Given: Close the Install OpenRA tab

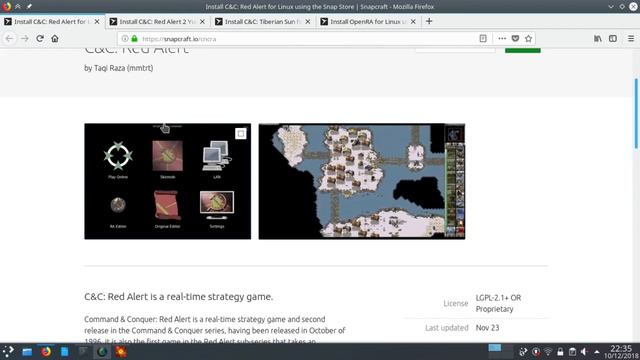Looking at the screenshot, I should (x=413, y=22).
